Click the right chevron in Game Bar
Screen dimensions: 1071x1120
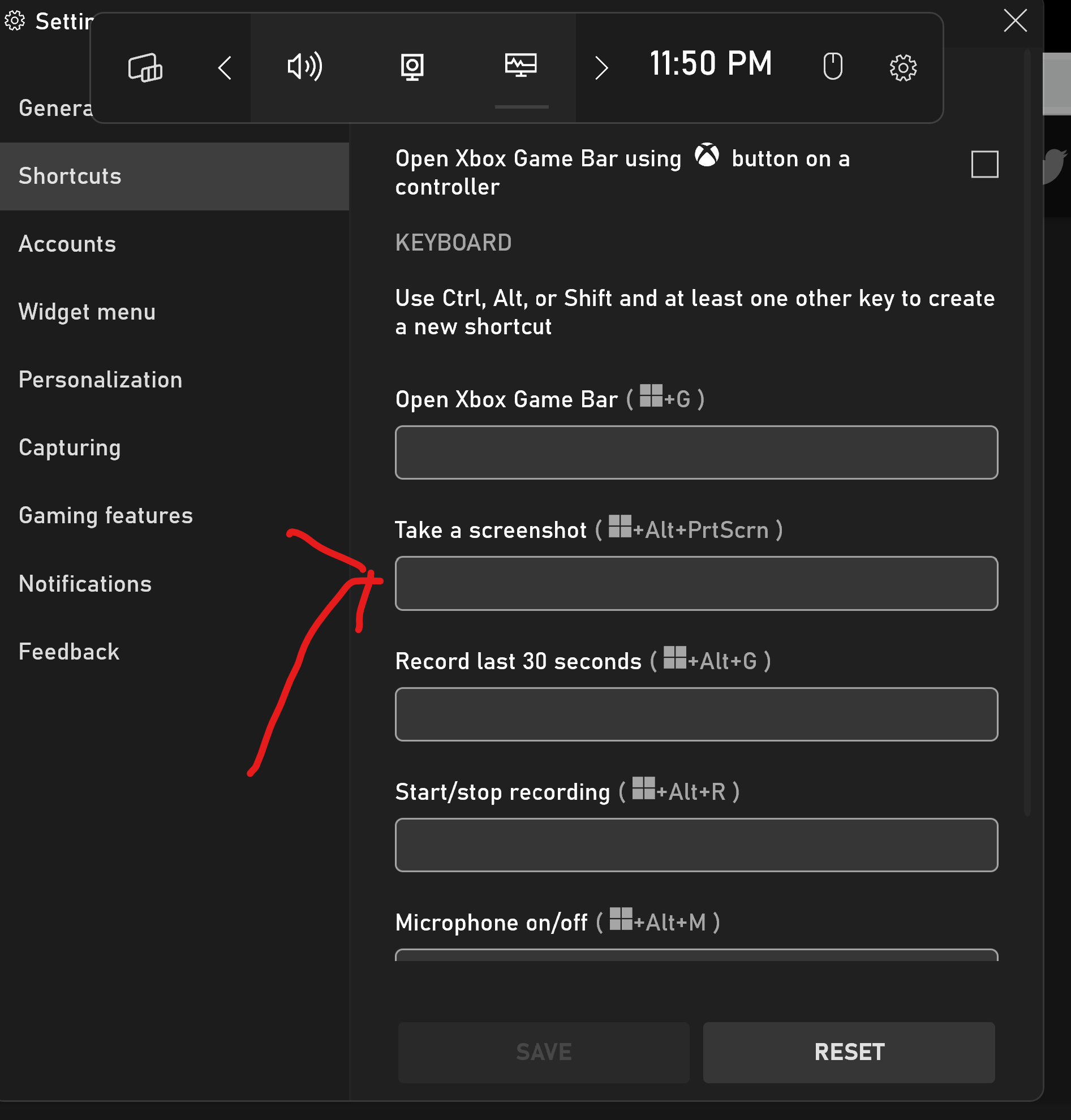pos(601,67)
